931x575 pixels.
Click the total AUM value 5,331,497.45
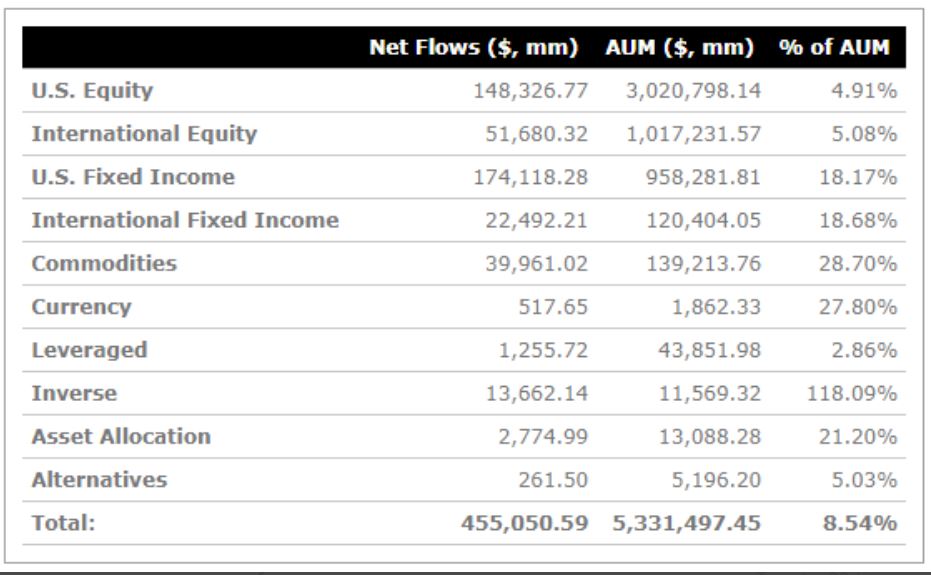point(685,523)
